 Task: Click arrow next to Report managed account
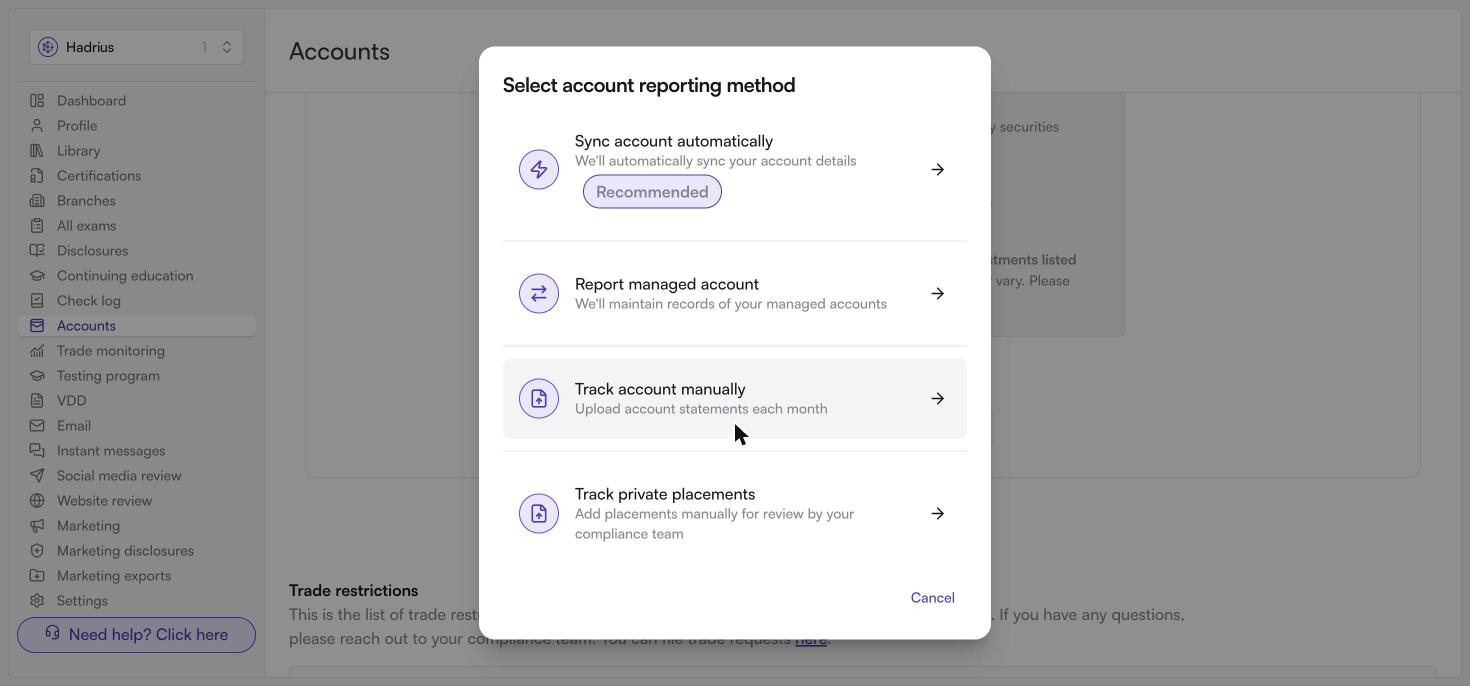click(x=937, y=293)
